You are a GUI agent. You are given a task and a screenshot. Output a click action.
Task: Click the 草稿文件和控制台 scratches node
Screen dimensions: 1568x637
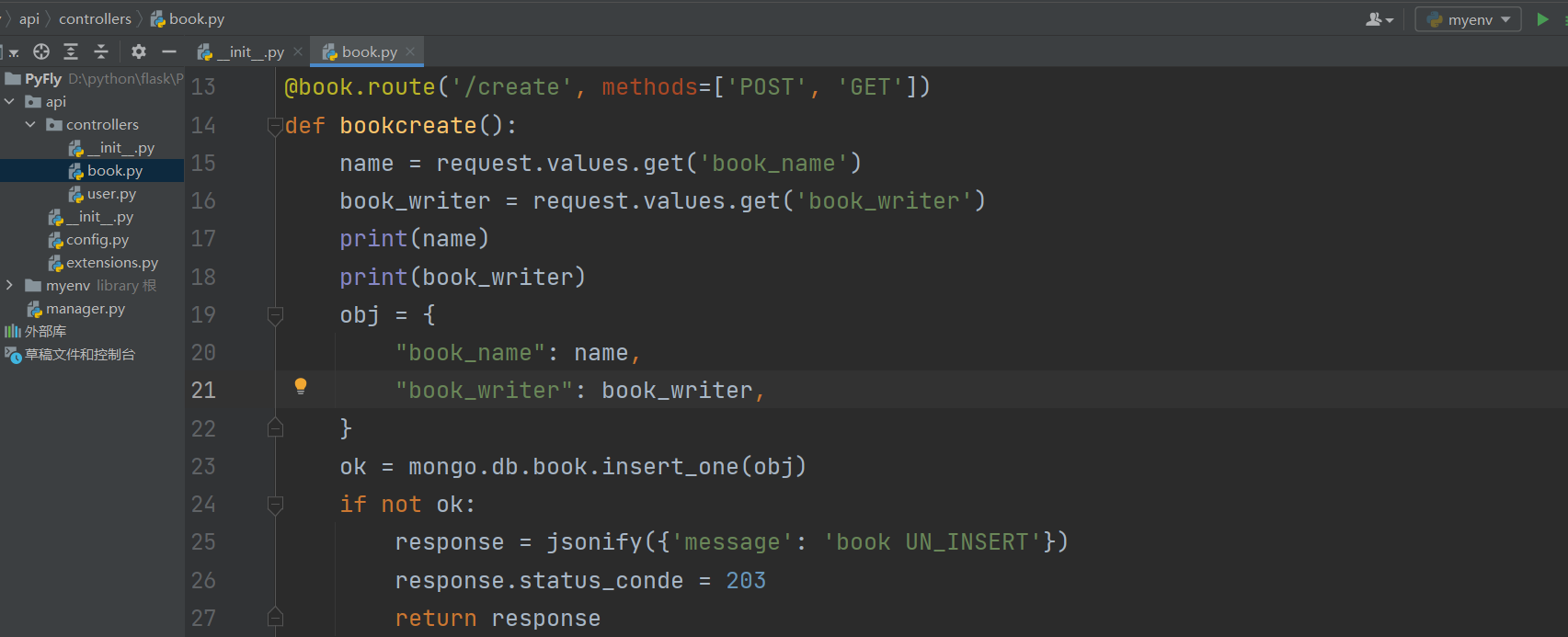tap(70, 354)
